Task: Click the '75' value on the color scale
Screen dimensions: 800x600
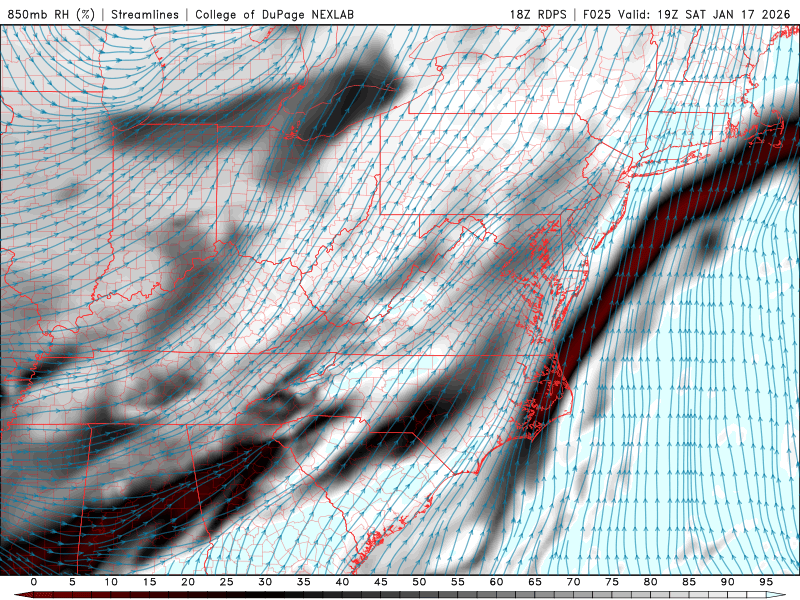Action: (612, 582)
